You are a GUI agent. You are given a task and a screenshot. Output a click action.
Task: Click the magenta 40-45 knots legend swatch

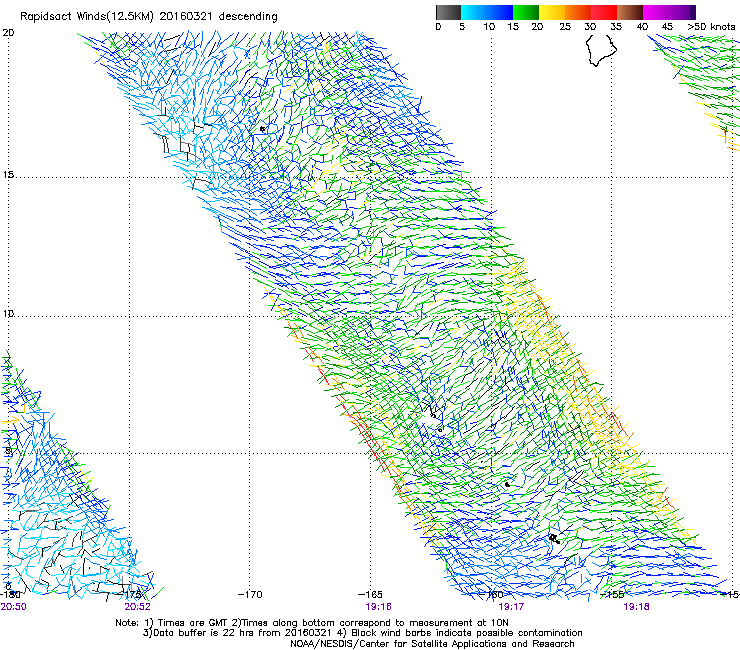[656, 12]
